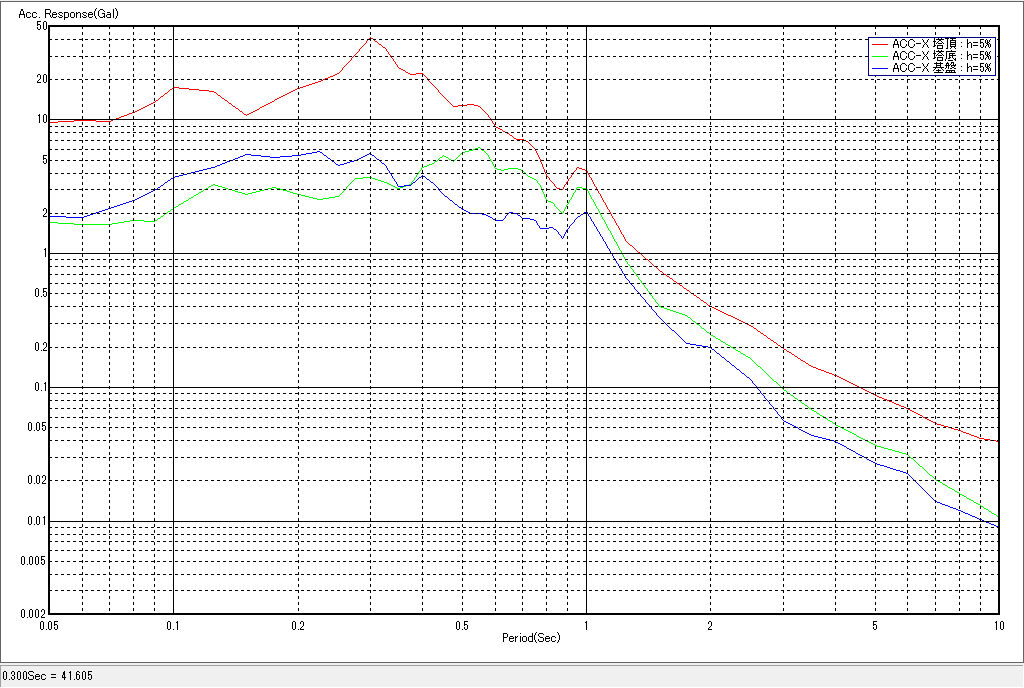
Task: Click the x-axis tick label 1
Action: (x=586, y=626)
